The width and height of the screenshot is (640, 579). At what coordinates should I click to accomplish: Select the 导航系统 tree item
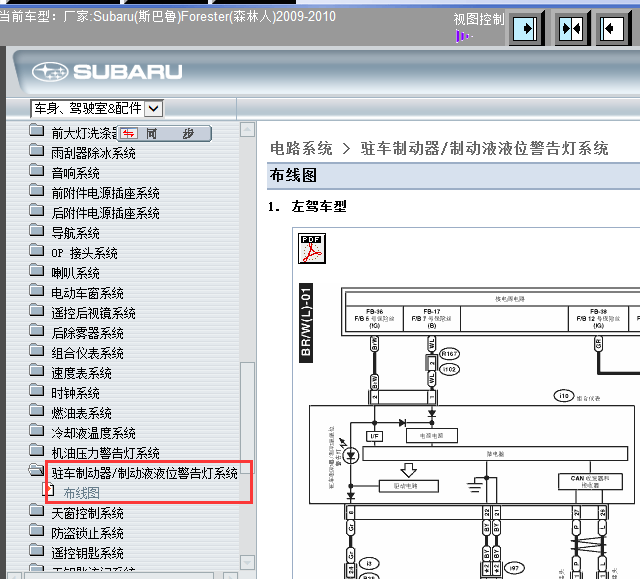[75, 233]
